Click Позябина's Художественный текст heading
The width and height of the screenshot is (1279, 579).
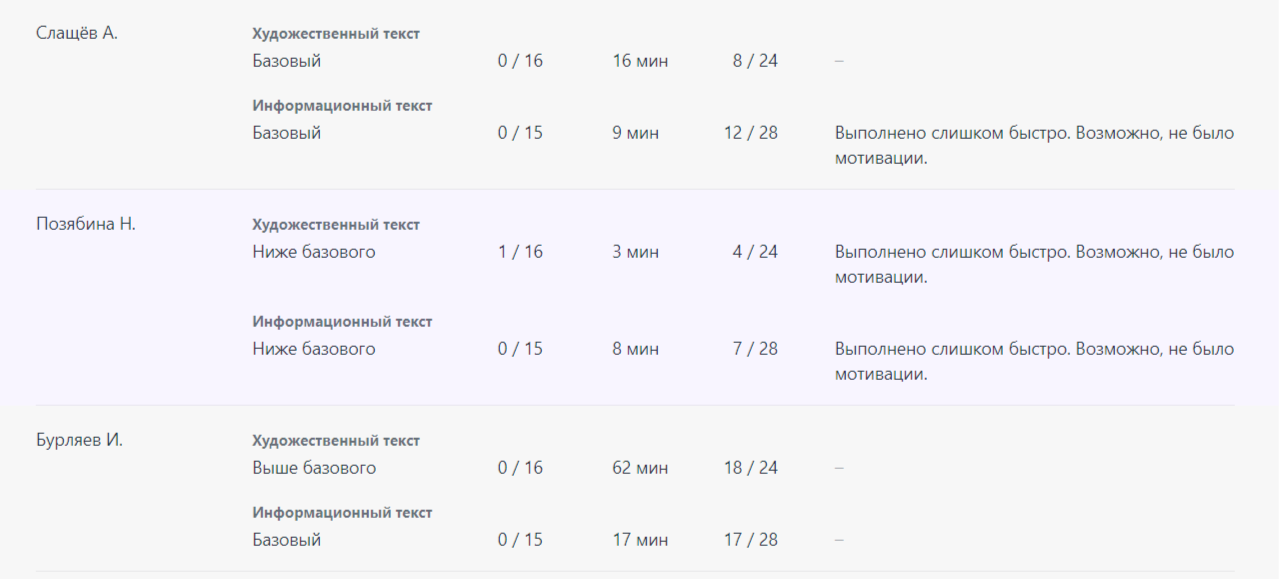[336, 225]
